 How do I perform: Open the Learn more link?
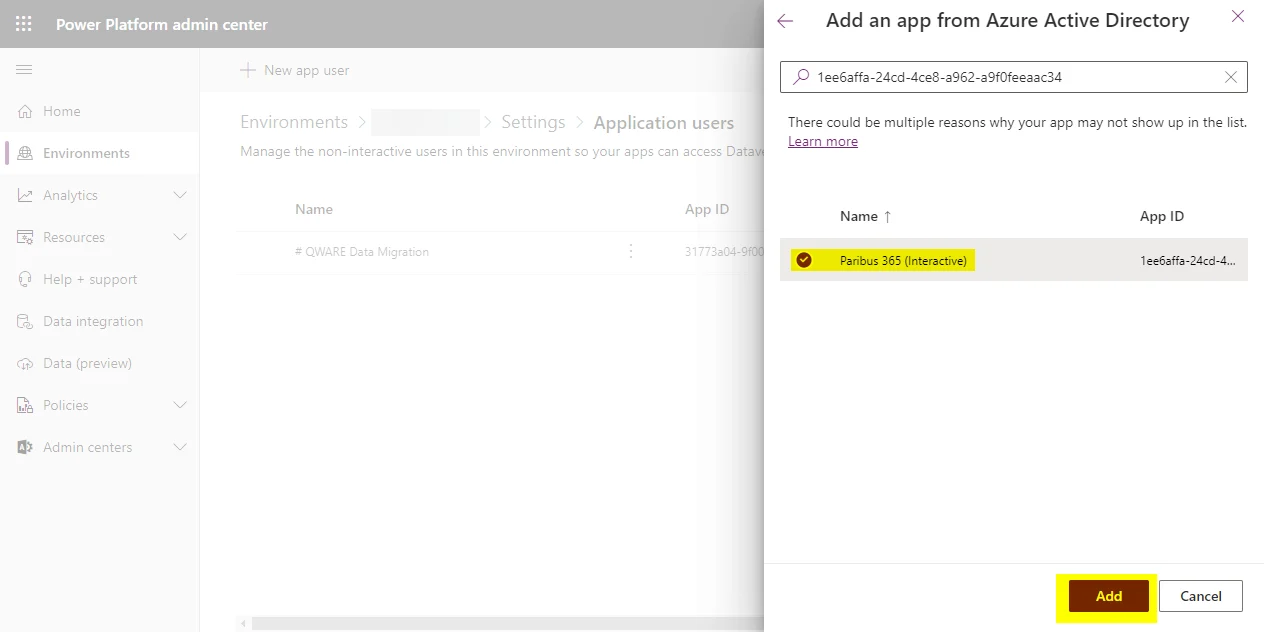click(x=823, y=141)
